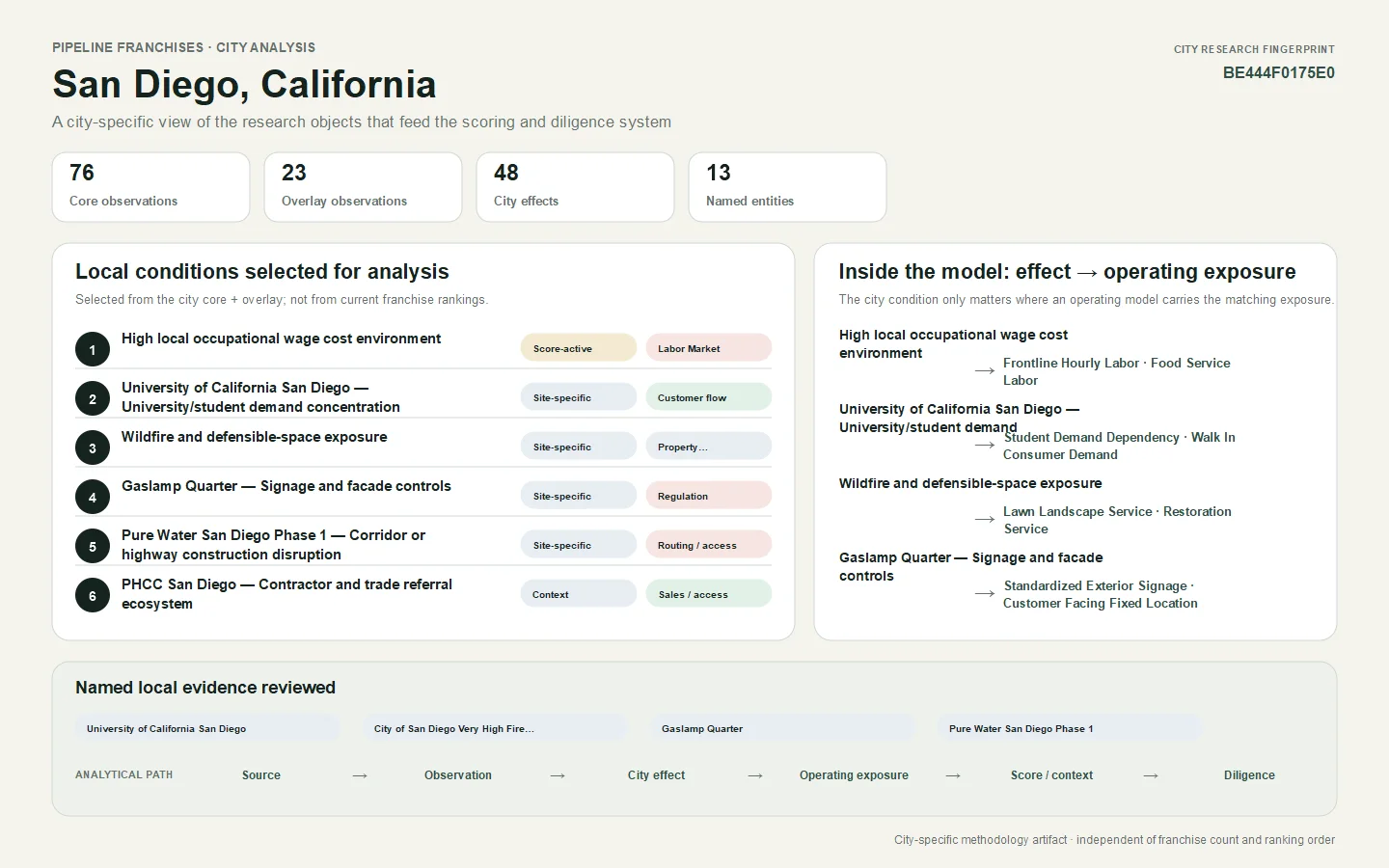Click the number 6 circle badge
The image size is (1389, 868).
(x=93, y=595)
